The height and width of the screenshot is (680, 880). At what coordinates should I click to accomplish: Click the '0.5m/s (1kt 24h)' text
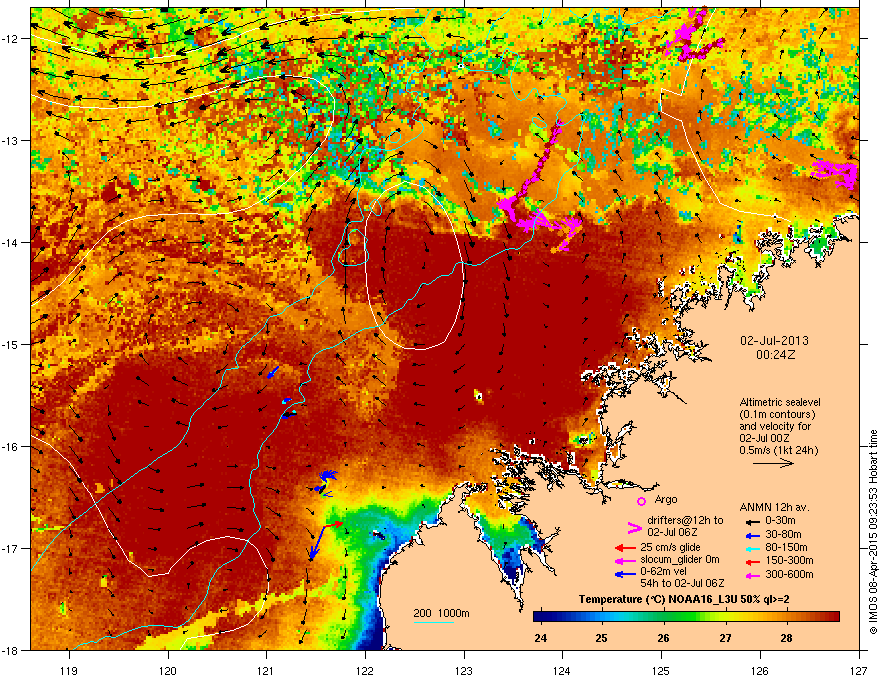[778, 451]
